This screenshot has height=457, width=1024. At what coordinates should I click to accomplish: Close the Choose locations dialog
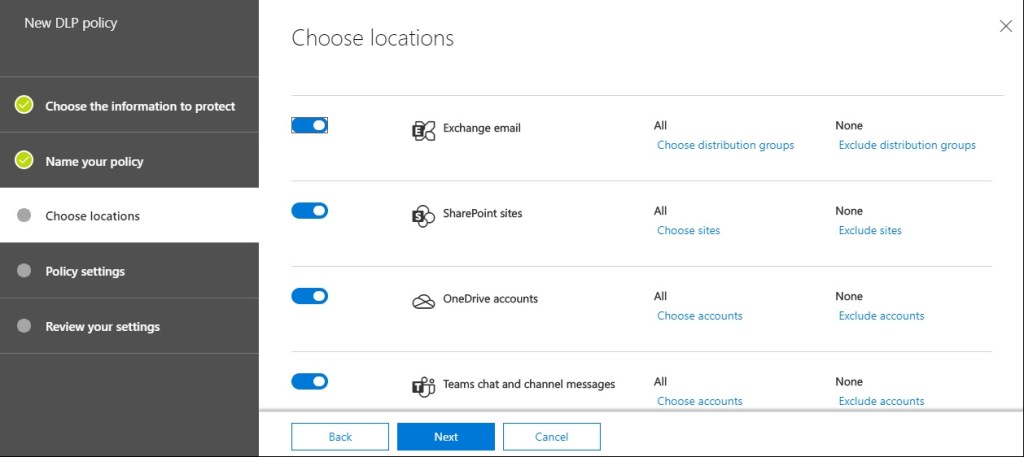coord(1005,27)
